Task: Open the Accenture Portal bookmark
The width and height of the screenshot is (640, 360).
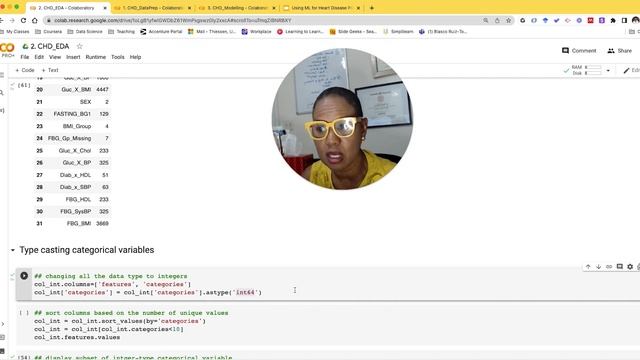Action: (161, 31)
